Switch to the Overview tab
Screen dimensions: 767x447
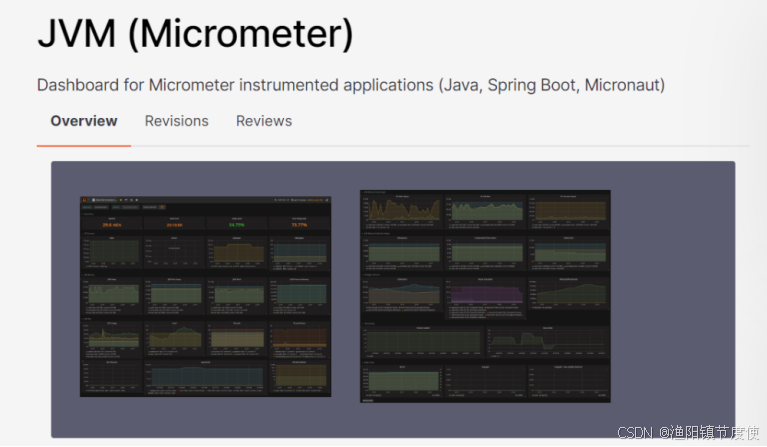coord(84,121)
